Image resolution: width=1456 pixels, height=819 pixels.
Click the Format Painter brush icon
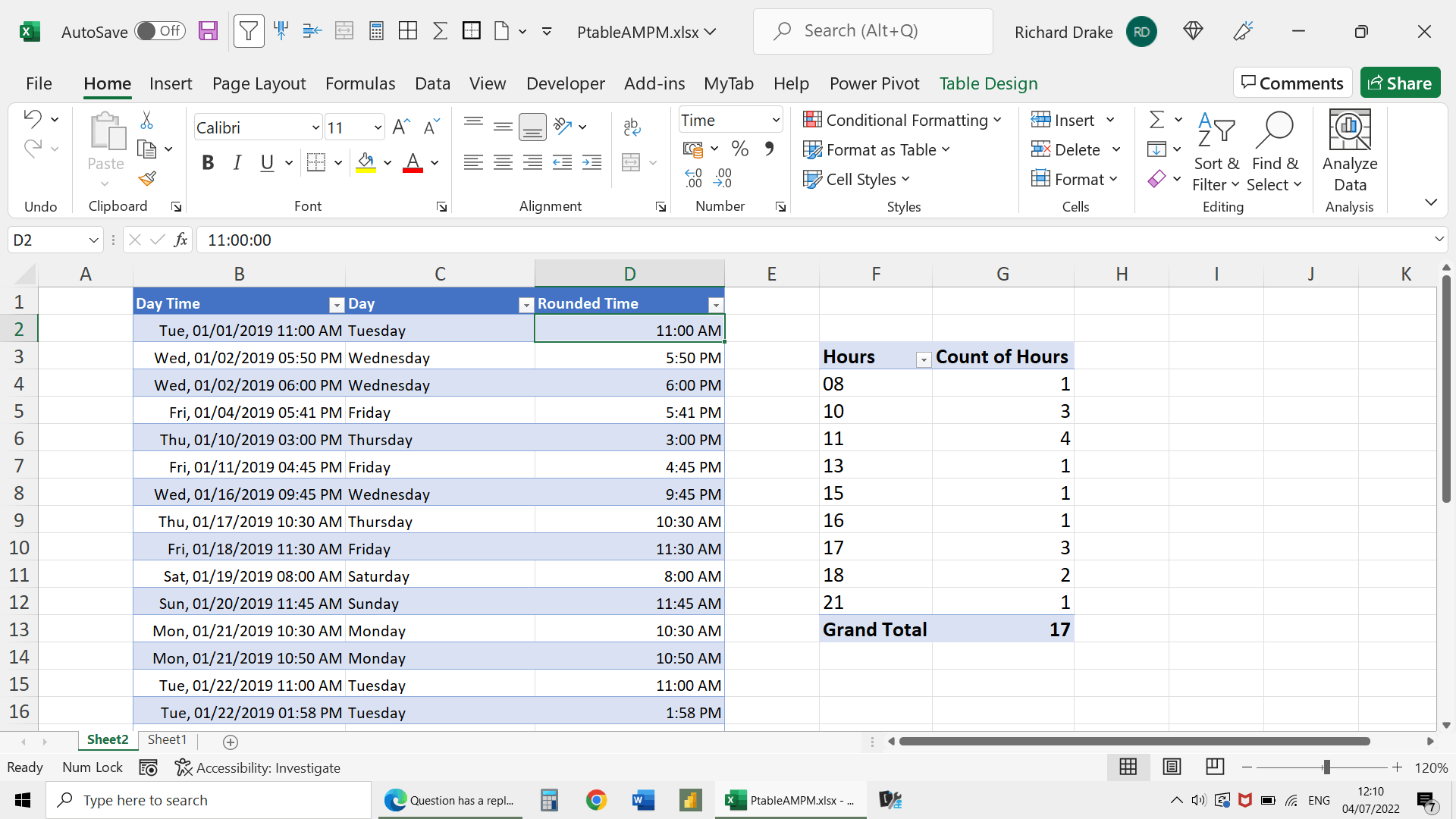click(147, 179)
